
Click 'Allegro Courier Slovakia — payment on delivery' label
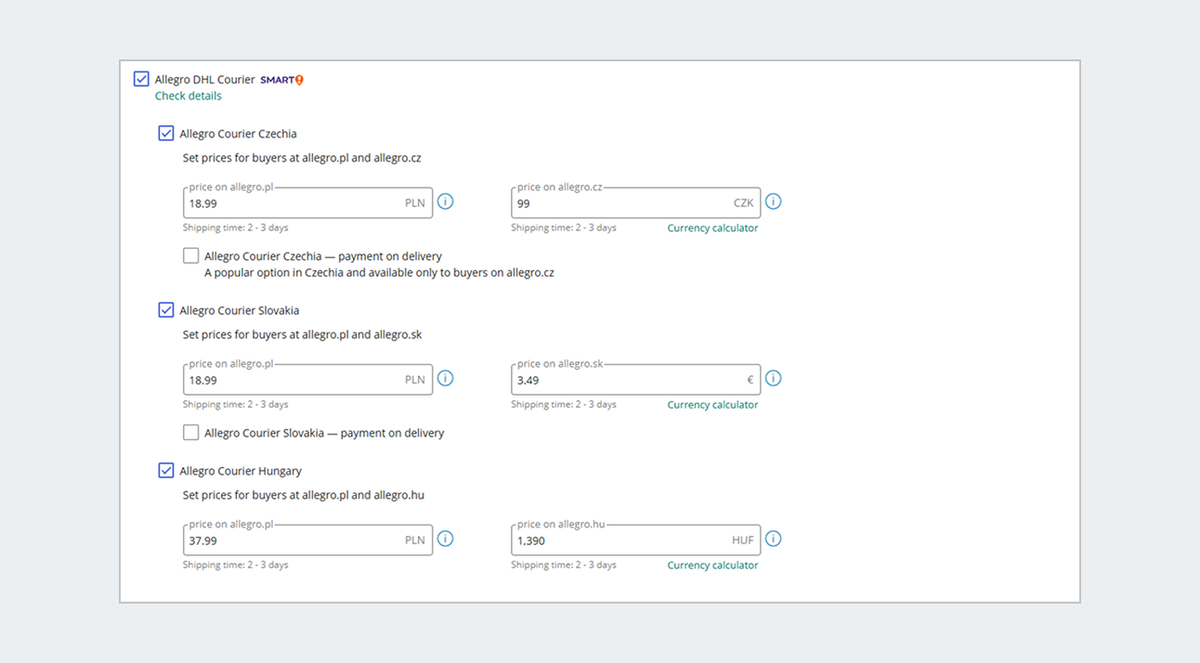pyautogui.click(x=324, y=433)
